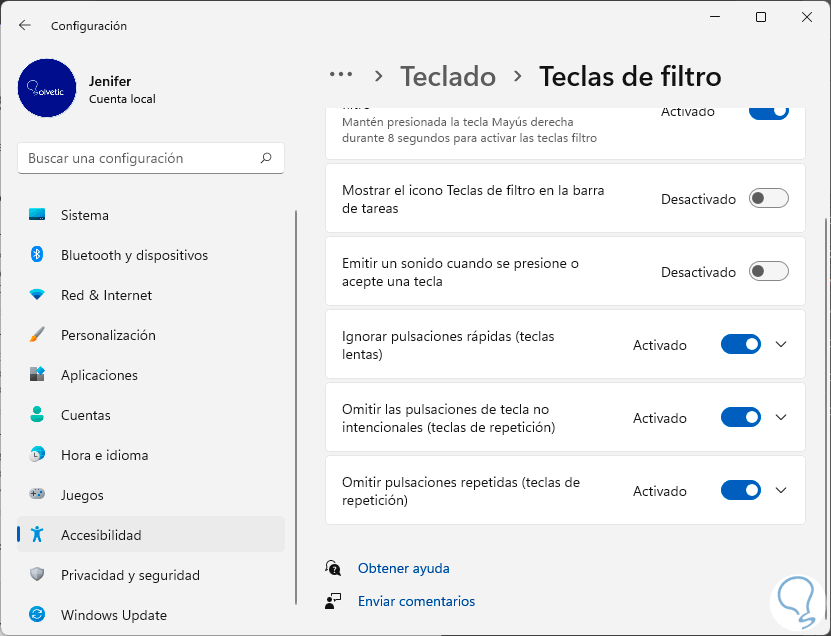Image resolution: width=831 pixels, height=636 pixels.
Task: Expand Omitir pulsaciones repetidas chevron
Action: pos(782,491)
